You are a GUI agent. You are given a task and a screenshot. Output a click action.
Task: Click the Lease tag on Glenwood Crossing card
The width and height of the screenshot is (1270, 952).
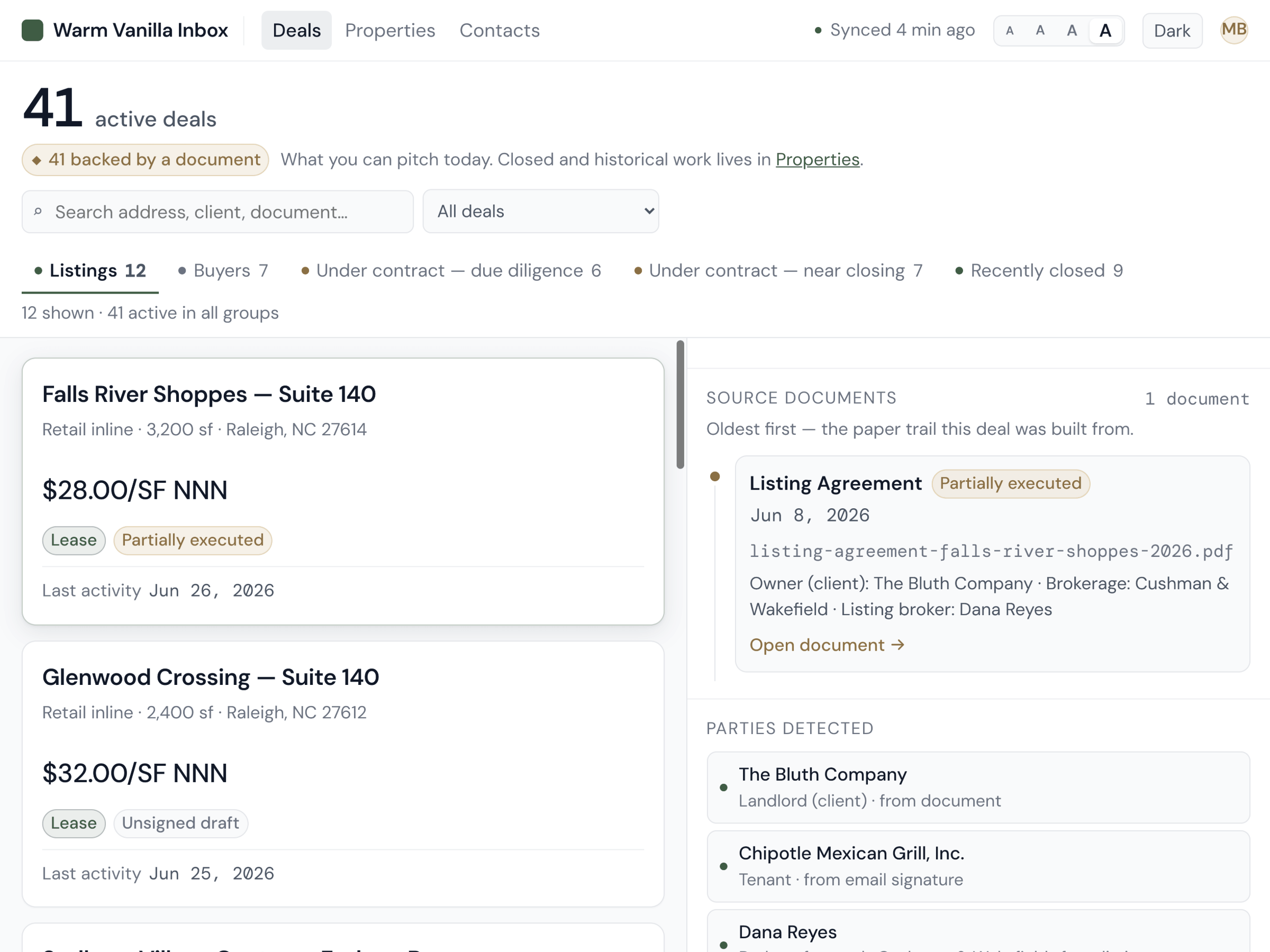point(74,823)
